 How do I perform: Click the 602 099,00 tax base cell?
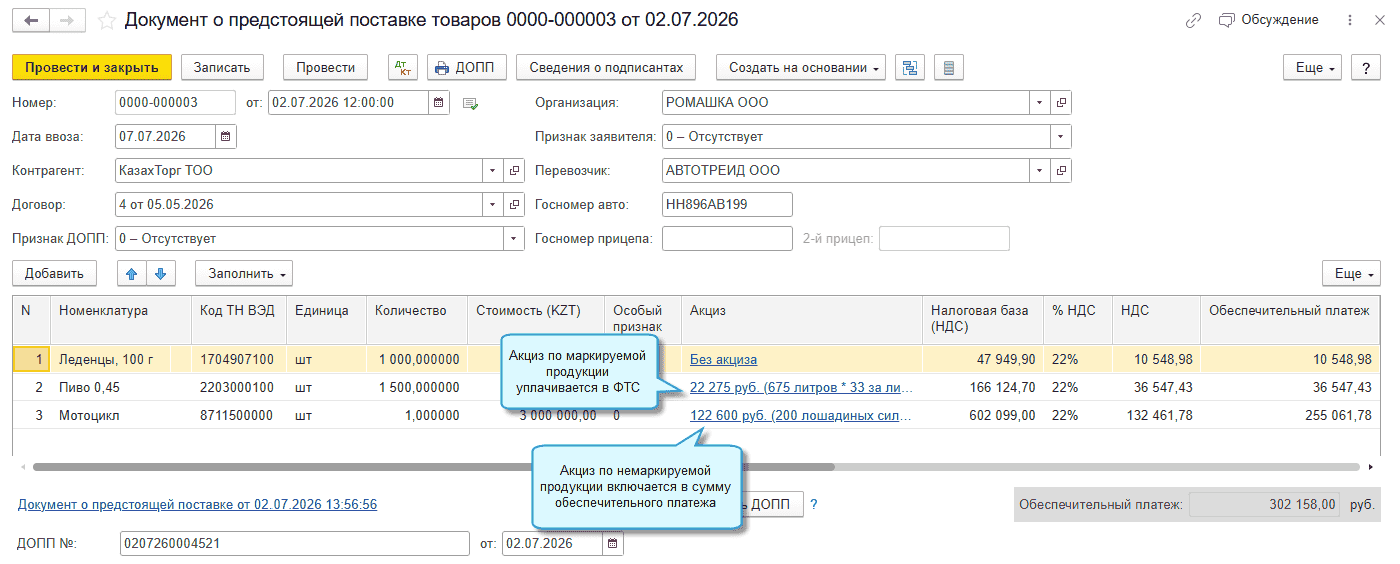(x=982, y=415)
